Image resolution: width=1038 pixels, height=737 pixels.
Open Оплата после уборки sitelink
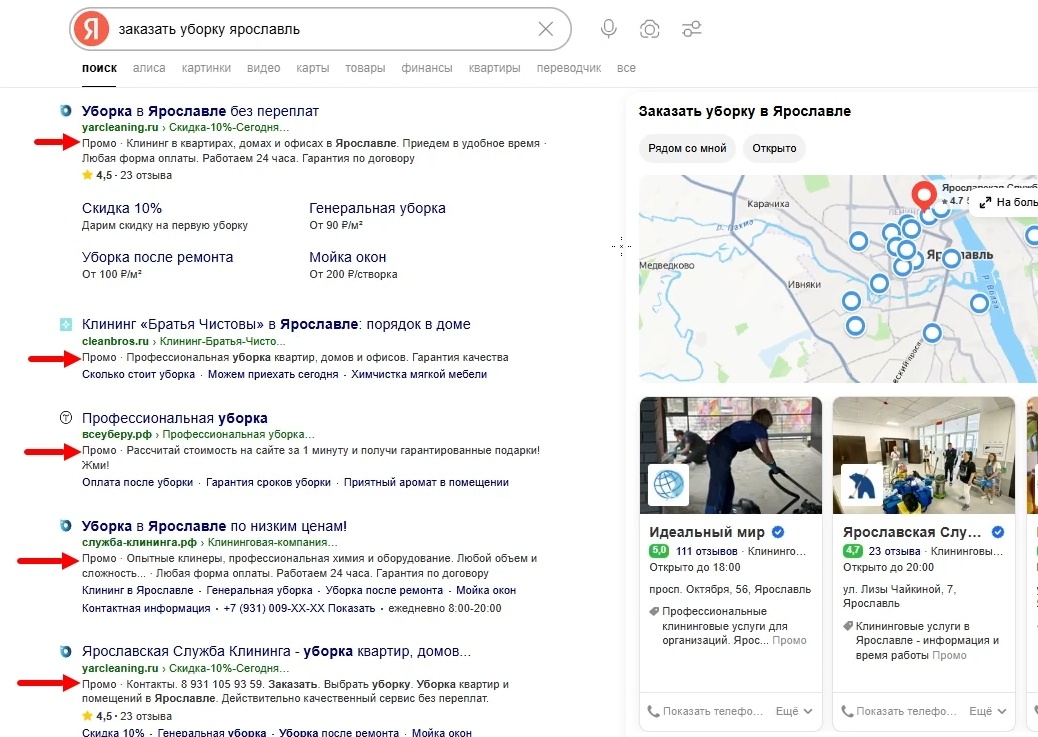coord(138,482)
